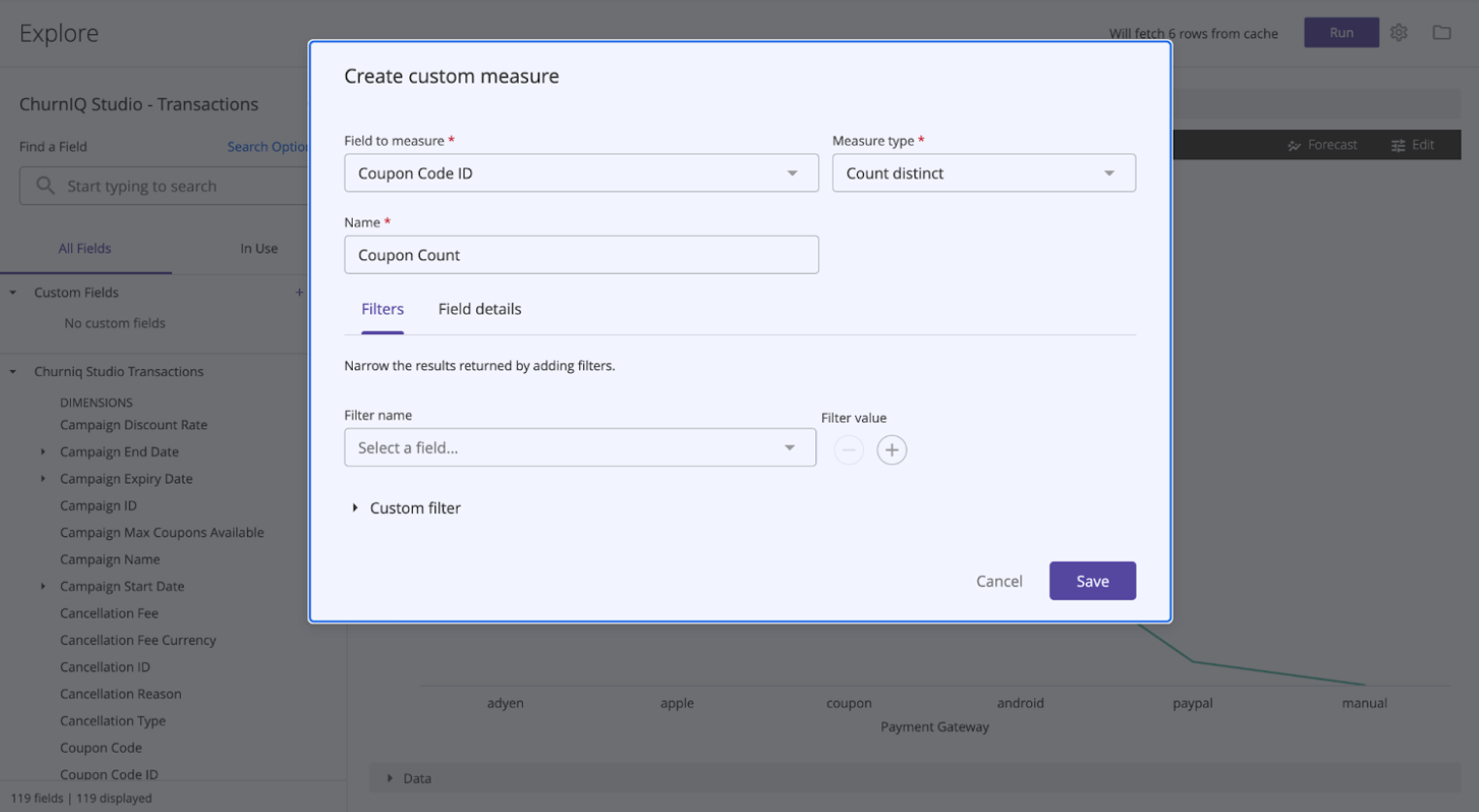The image size is (1479, 812).
Task: Open the Filter name Select a field dropdown
Action: click(580, 448)
